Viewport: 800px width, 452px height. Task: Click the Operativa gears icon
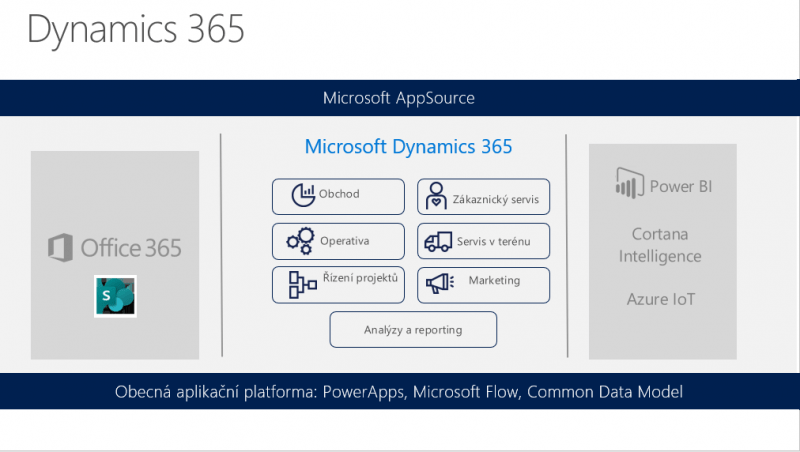coord(301,241)
